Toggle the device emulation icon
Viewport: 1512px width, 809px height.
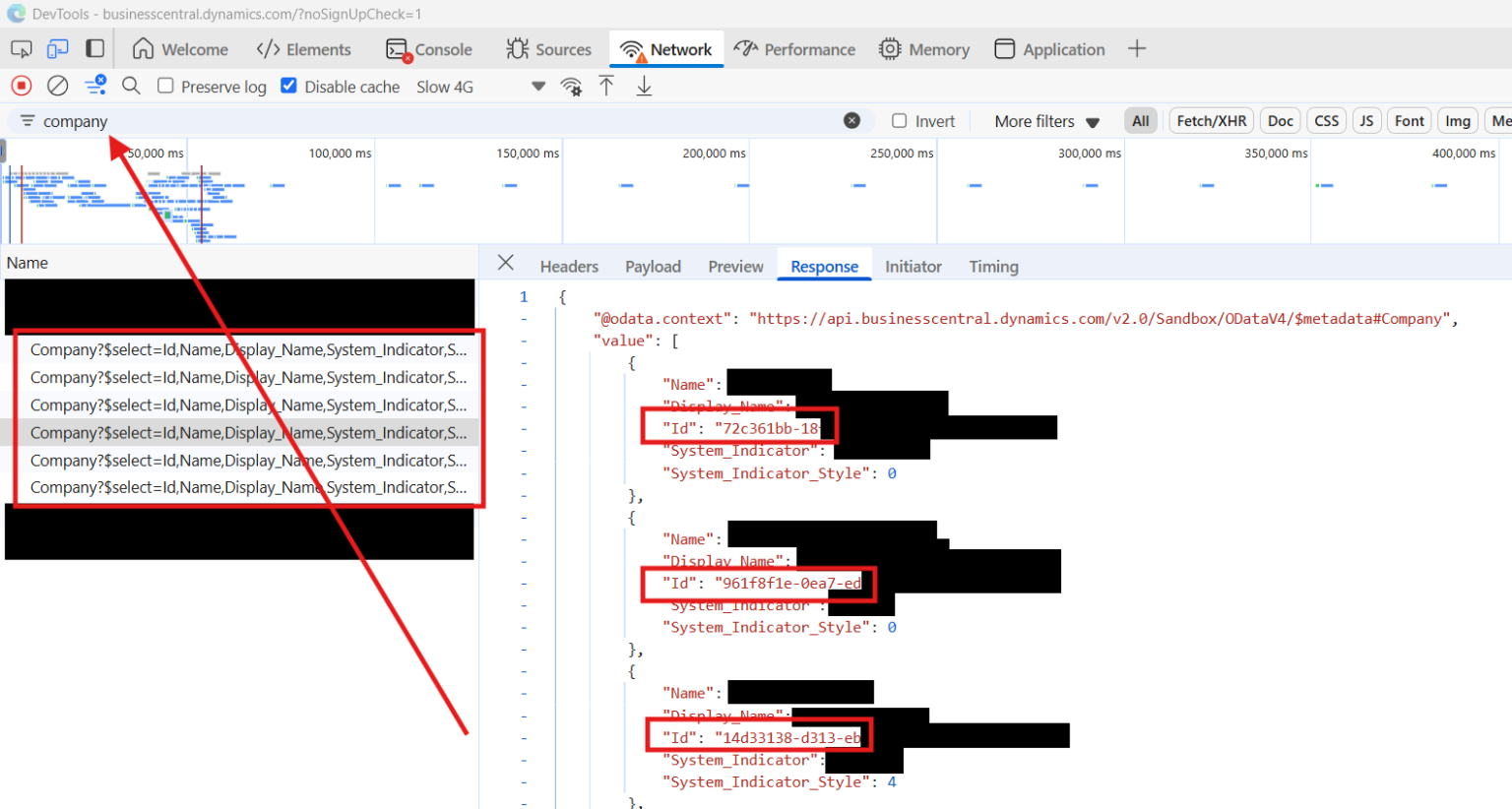click(x=57, y=47)
